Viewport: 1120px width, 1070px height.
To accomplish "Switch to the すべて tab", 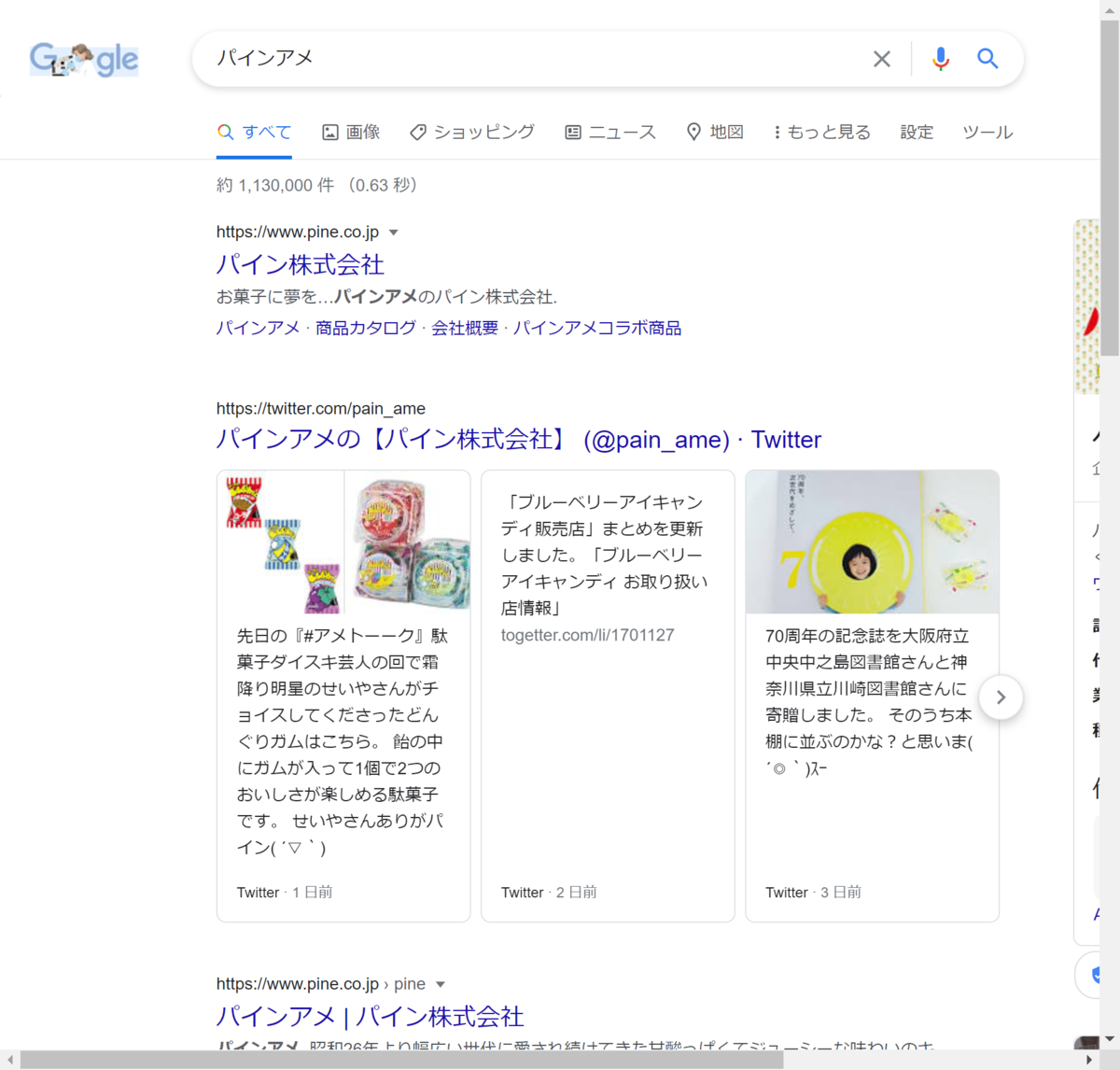I will 254,132.
